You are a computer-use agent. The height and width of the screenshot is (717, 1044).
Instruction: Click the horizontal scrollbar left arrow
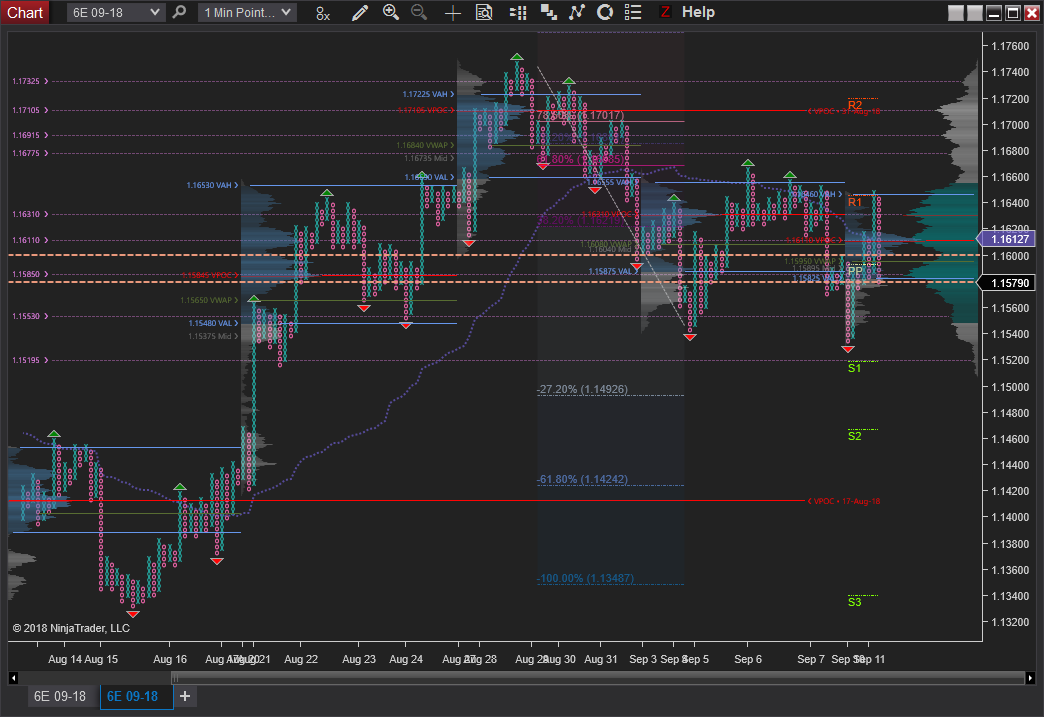pyautogui.click(x=13, y=678)
